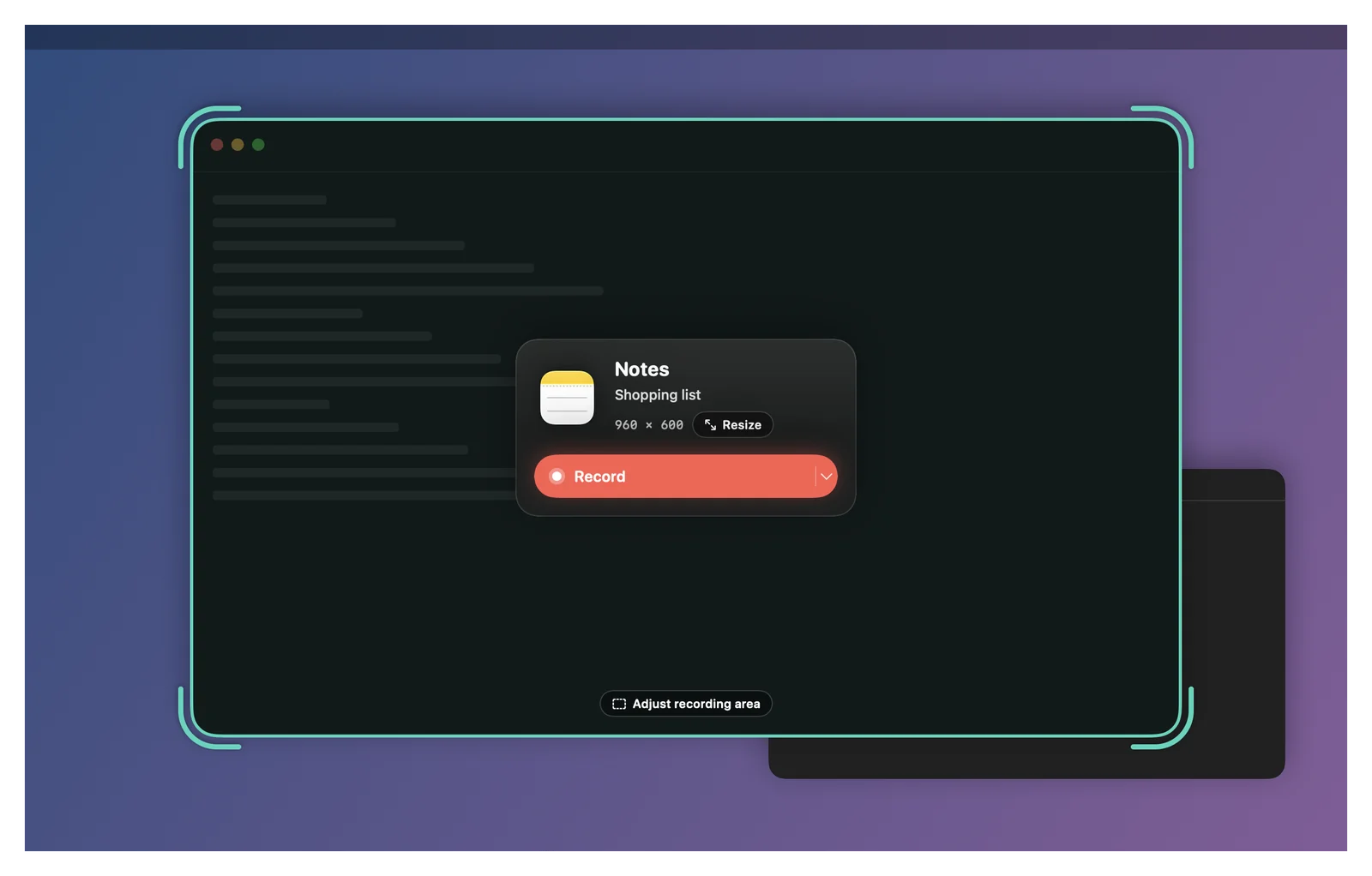1372x876 pixels.
Task: Click the Notes app icon
Action: 567,398
